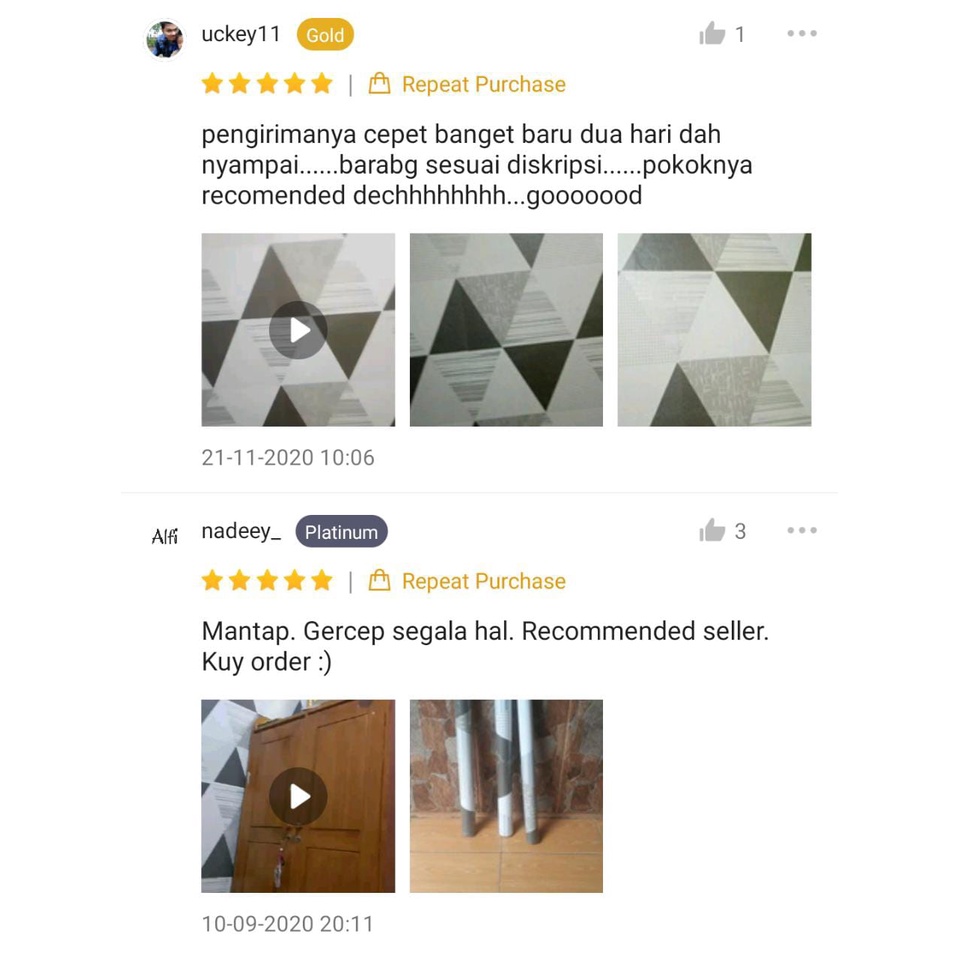Click the five-star rating on uckey11's review
The image size is (958, 958).
click(267, 83)
